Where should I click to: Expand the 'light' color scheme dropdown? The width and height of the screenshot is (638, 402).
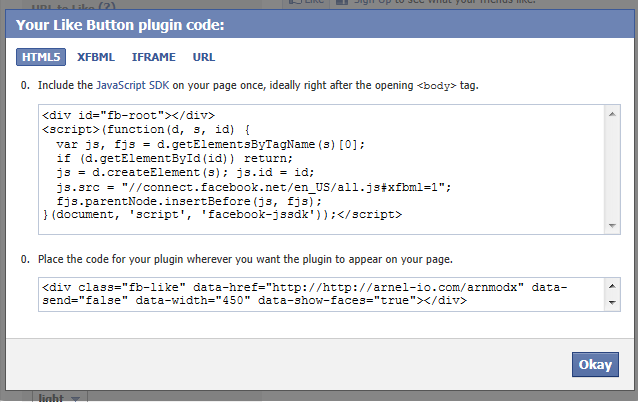[61, 397]
